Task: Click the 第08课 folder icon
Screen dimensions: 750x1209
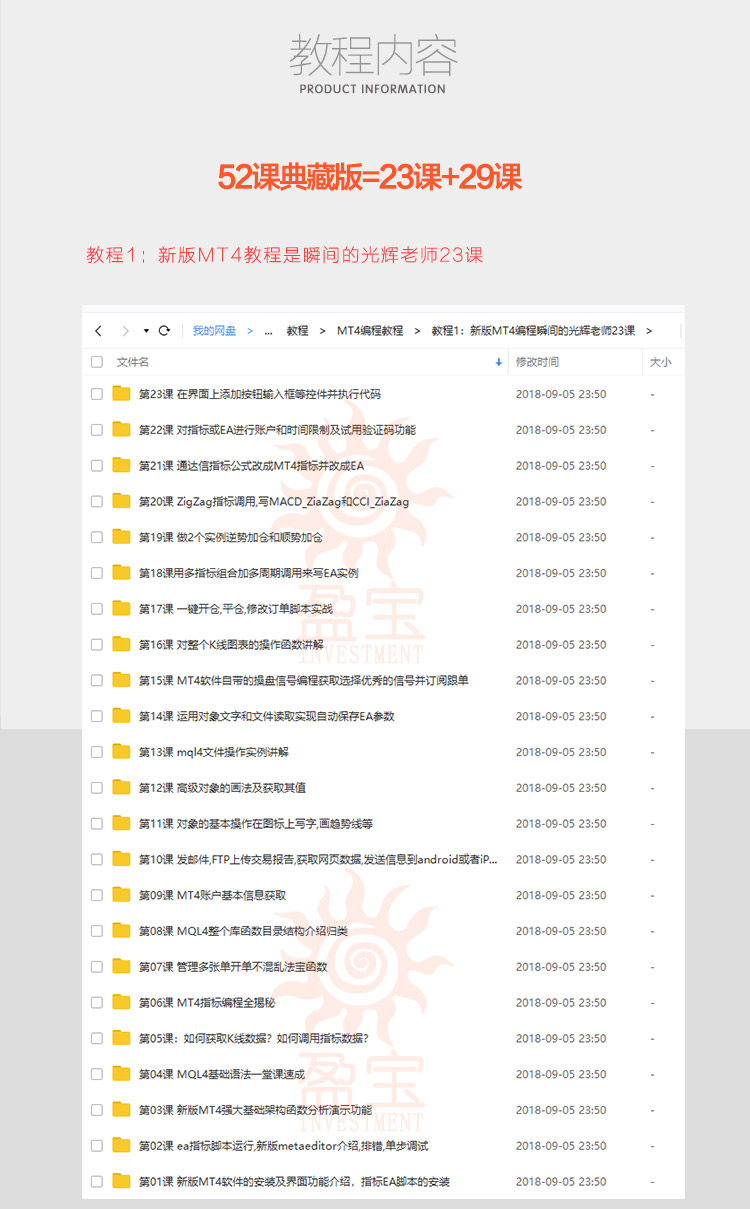Action: (x=122, y=931)
